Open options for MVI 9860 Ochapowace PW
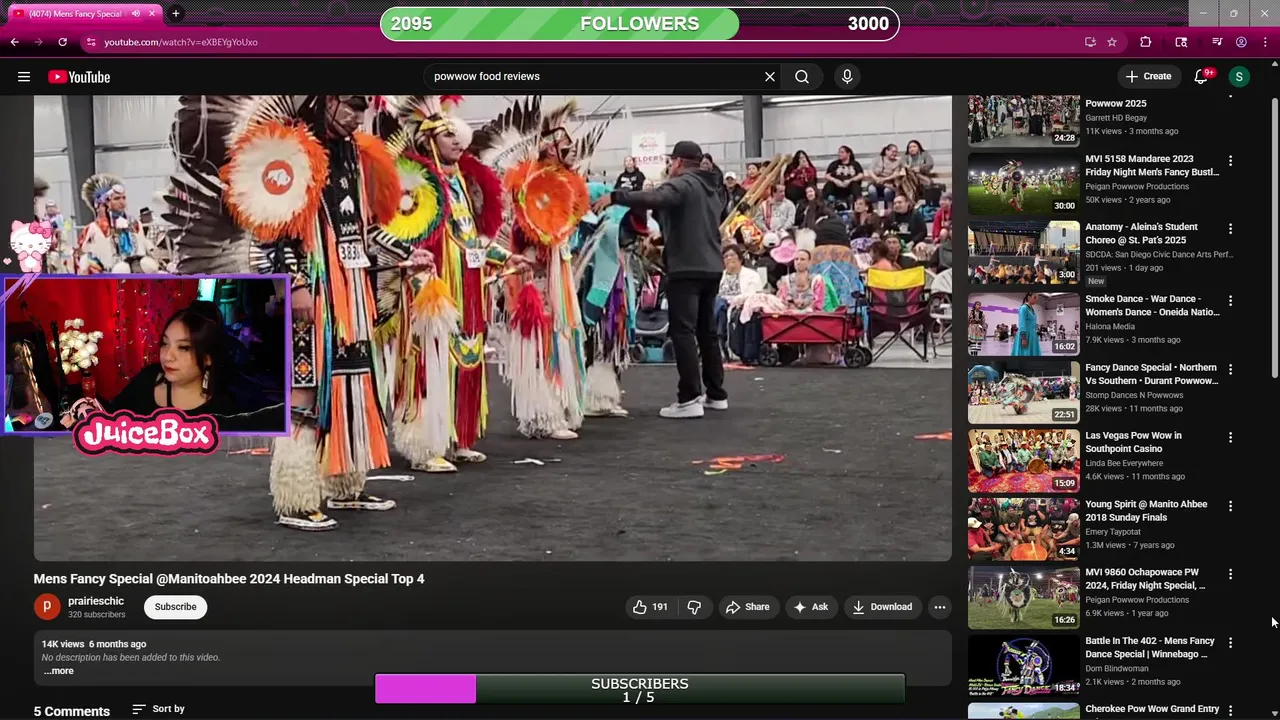 (x=1230, y=574)
